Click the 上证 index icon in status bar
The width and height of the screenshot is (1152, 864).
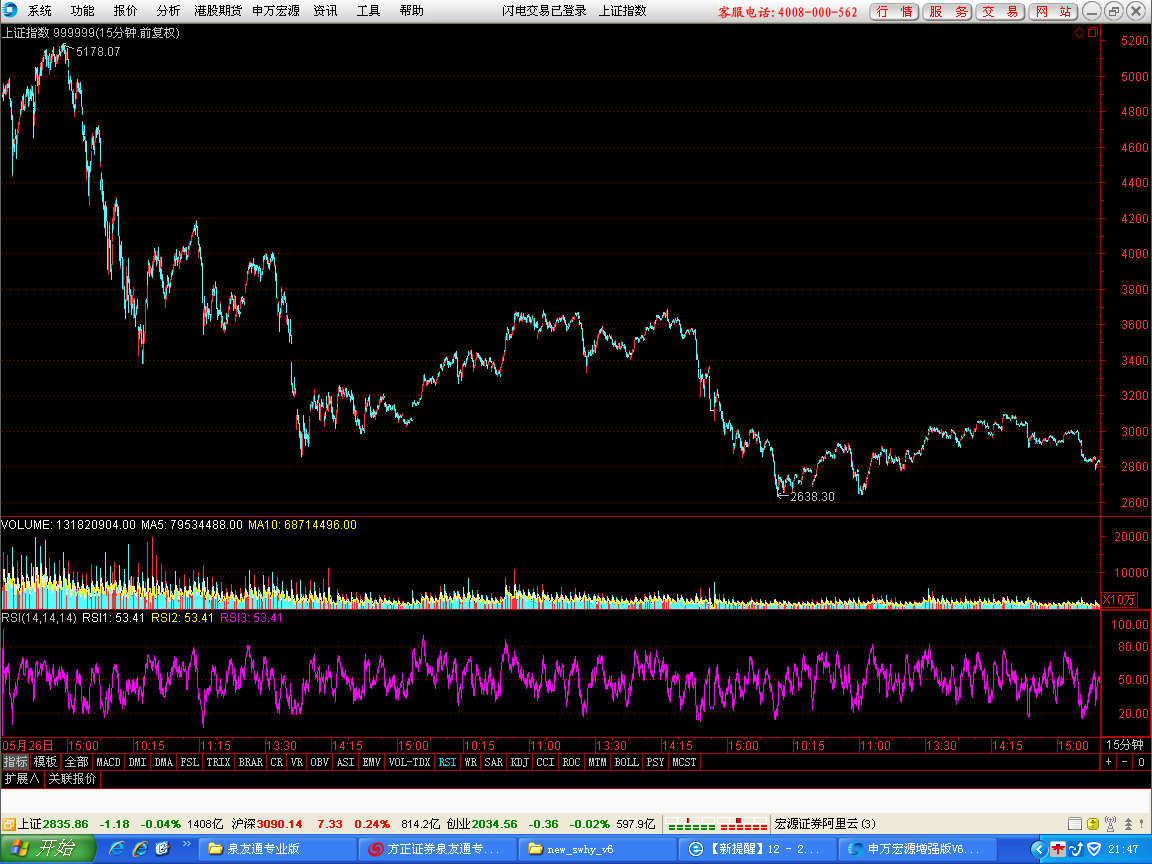[x=9, y=824]
